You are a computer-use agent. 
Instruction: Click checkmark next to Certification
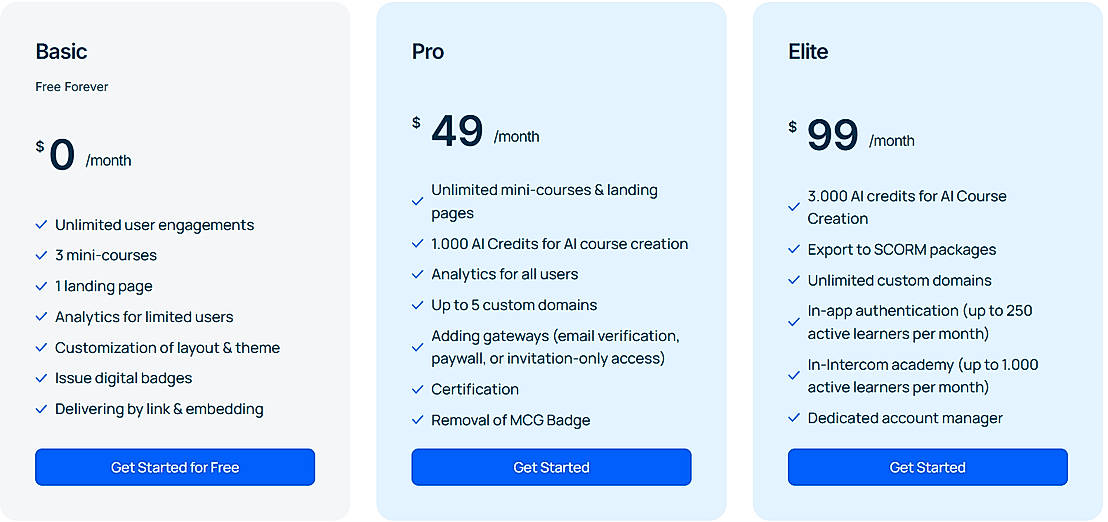tap(418, 389)
